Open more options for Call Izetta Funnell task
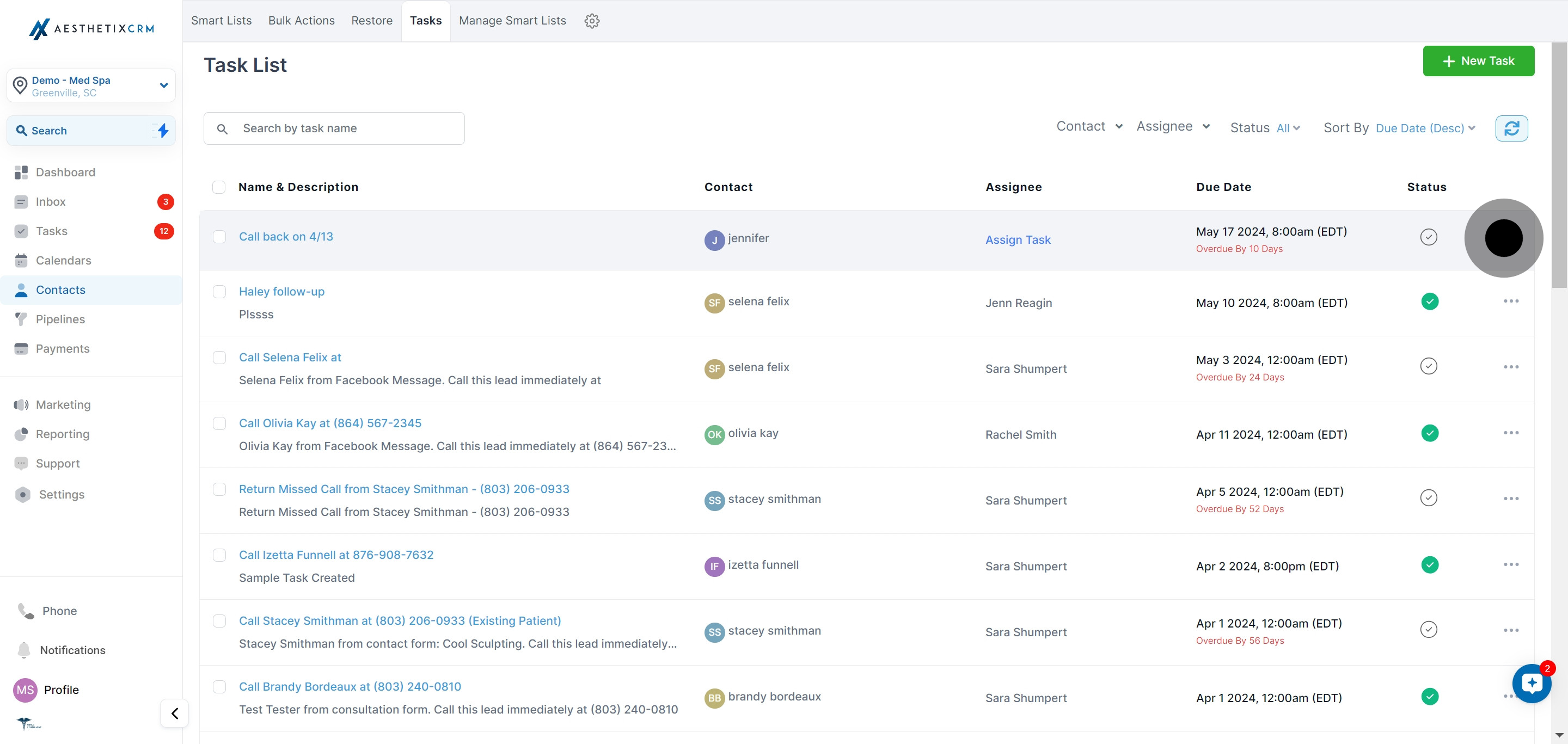The image size is (1568, 744). (x=1511, y=564)
